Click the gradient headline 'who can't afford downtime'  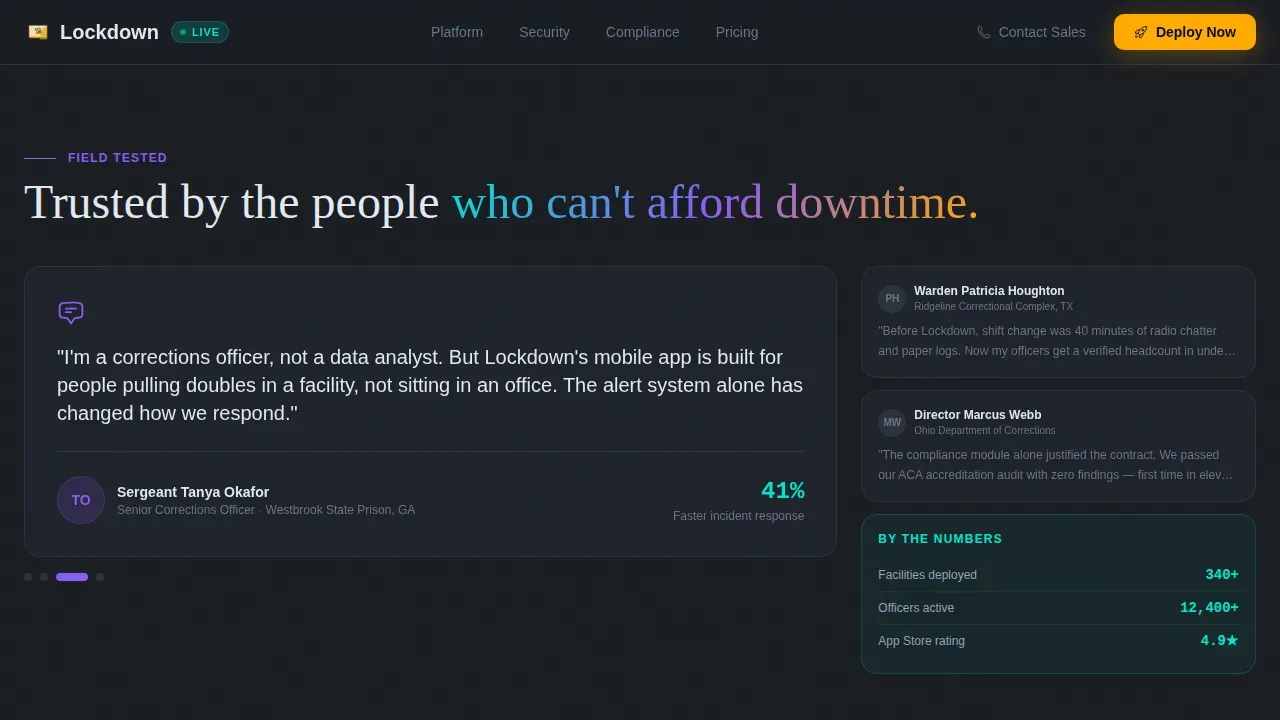pyautogui.click(x=715, y=202)
